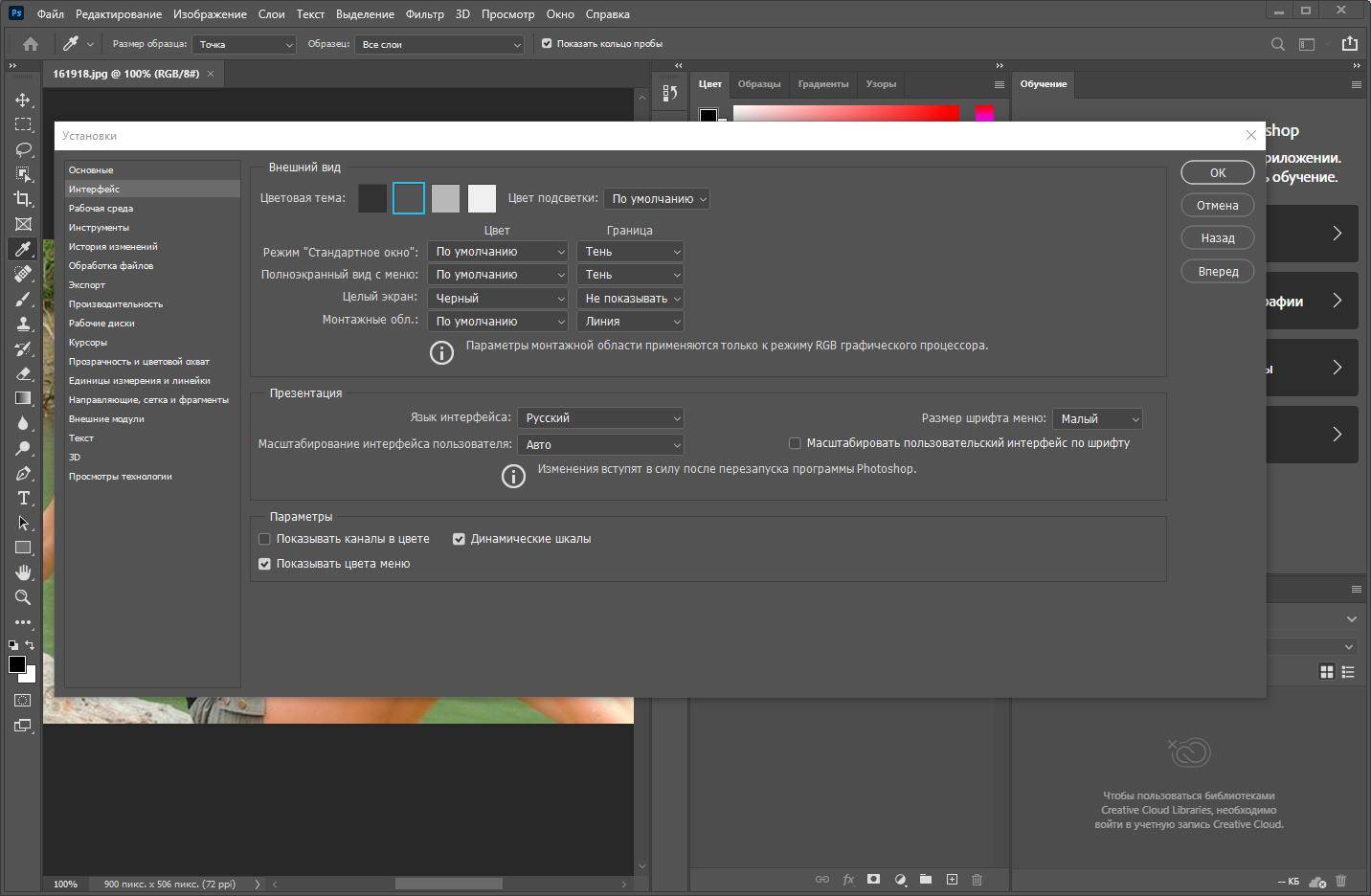Select the History Brush tool
The height and width of the screenshot is (896, 1371).
click(x=23, y=348)
